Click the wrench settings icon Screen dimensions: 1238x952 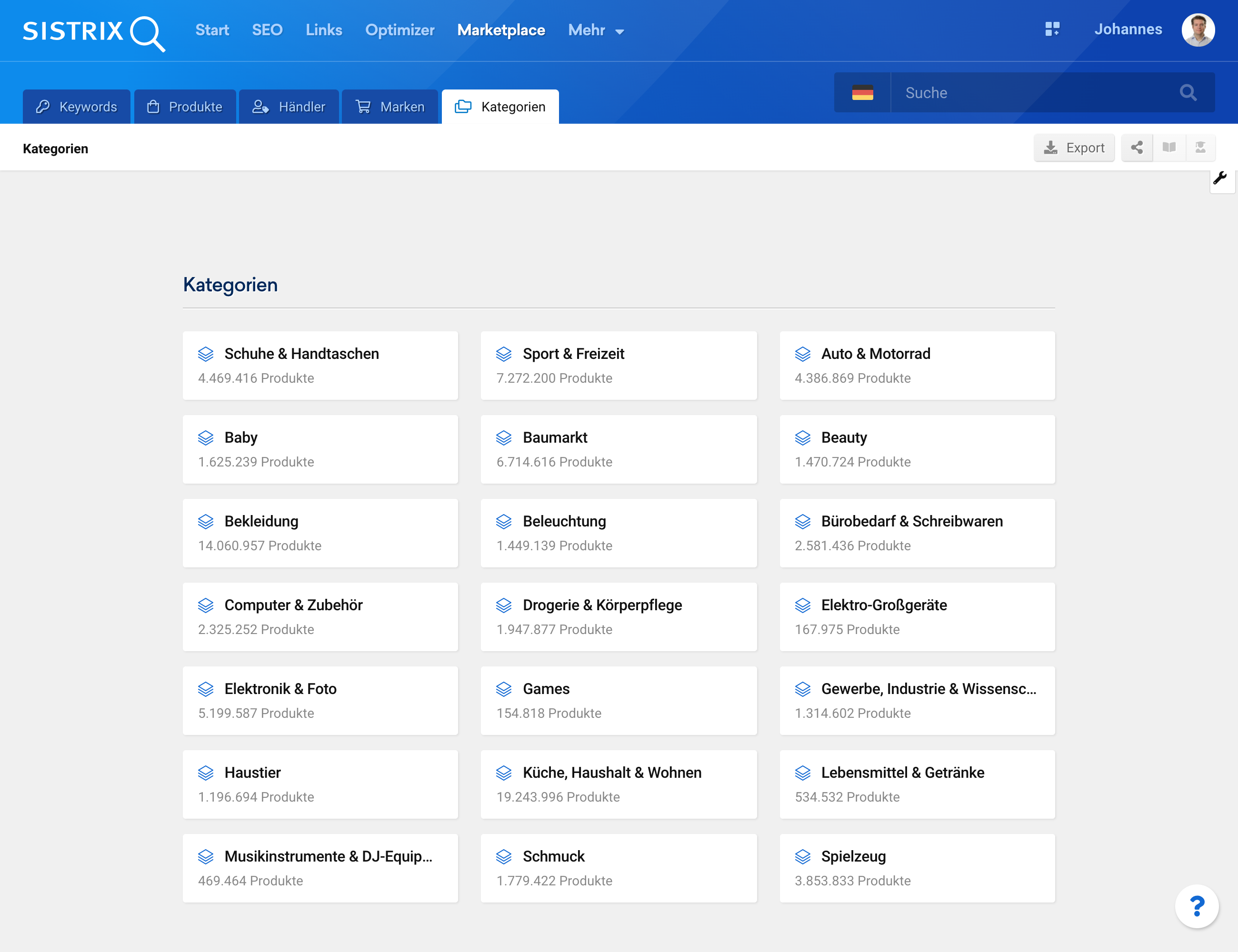[x=1220, y=178]
